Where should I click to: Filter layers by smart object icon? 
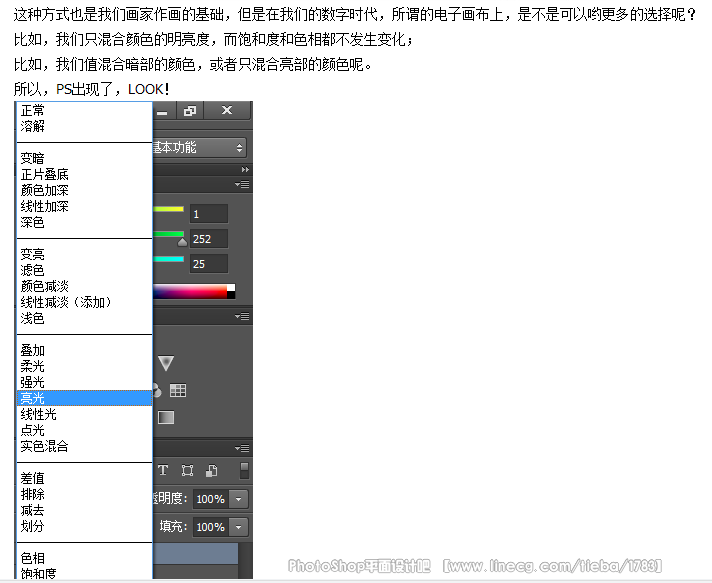tap(212, 470)
